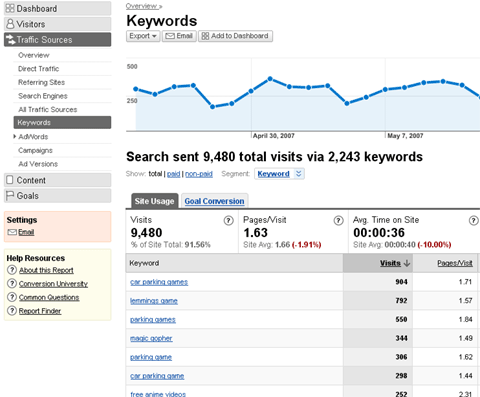Image resolution: width=480 pixels, height=397 pixels.
Task: Open the car parking games keyword link
Action: click(x=159, y=282)
